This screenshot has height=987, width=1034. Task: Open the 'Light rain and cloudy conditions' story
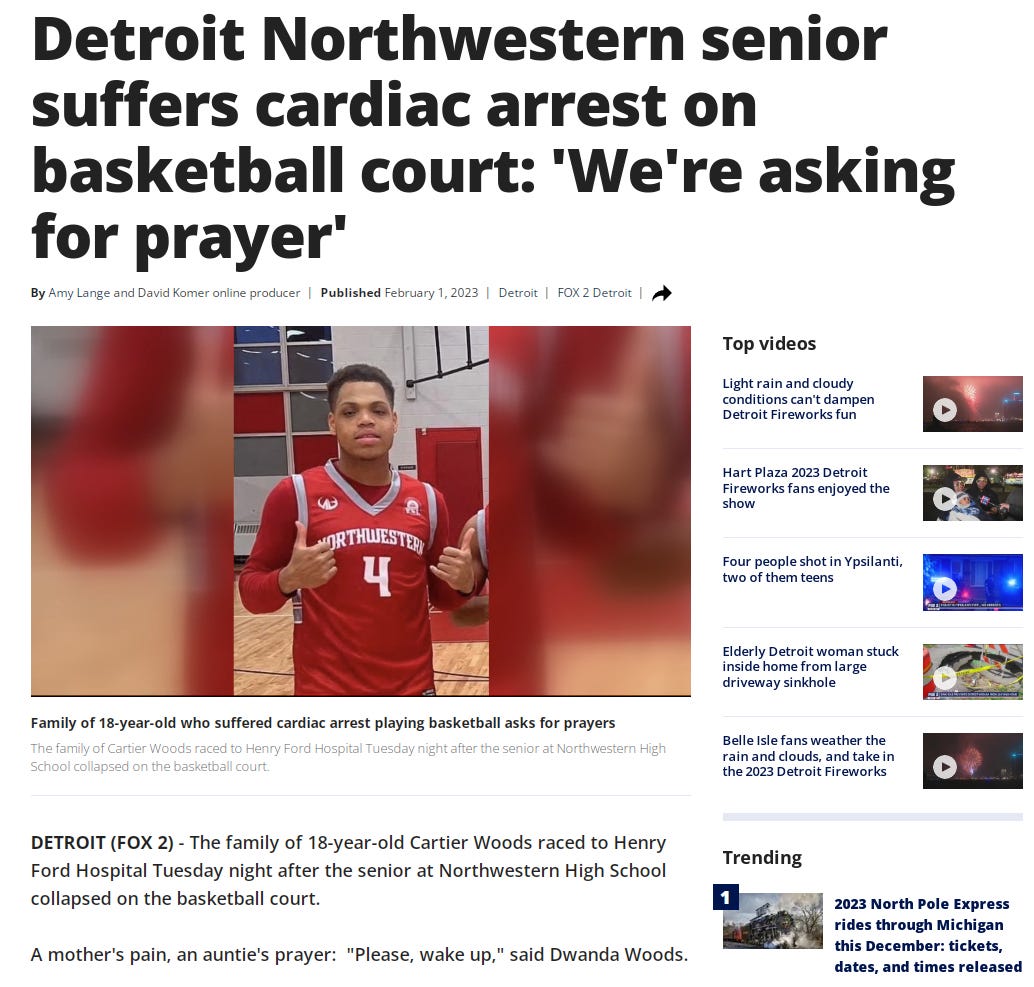tap(798, 399)
